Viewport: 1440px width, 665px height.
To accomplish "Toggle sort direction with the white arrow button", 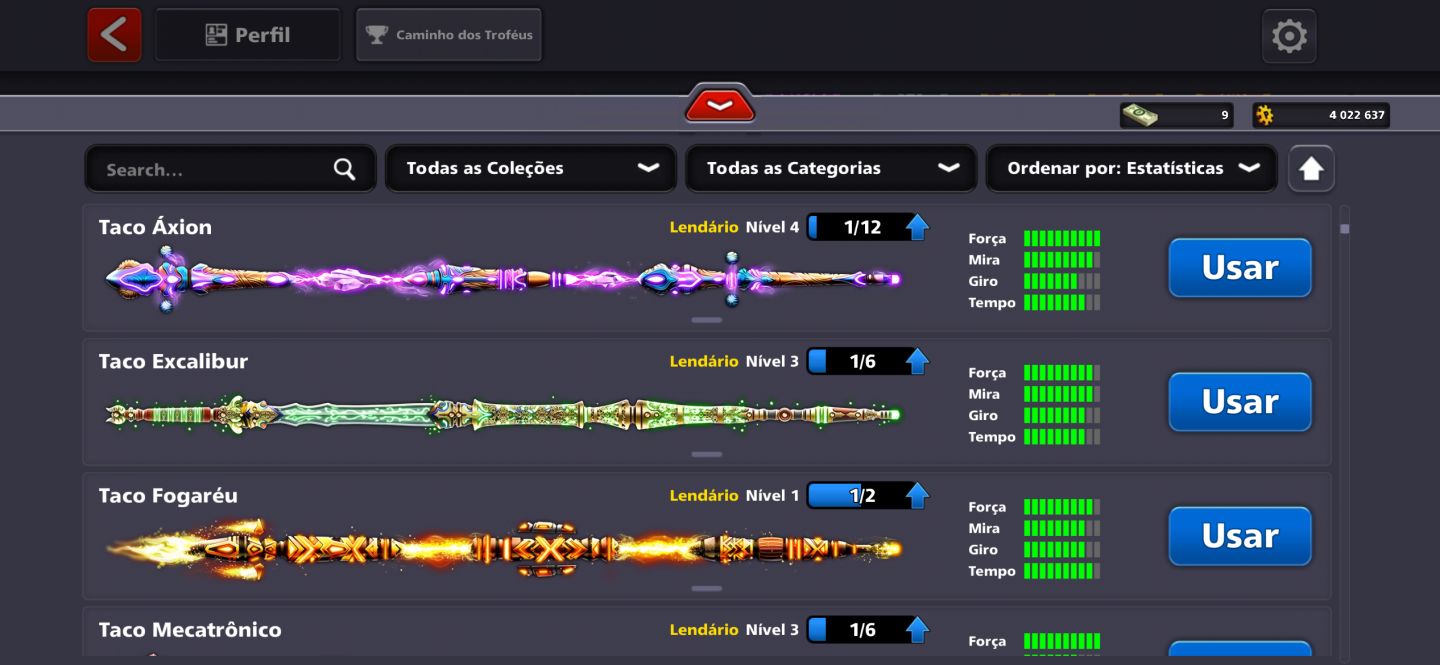I will 1311,169.
